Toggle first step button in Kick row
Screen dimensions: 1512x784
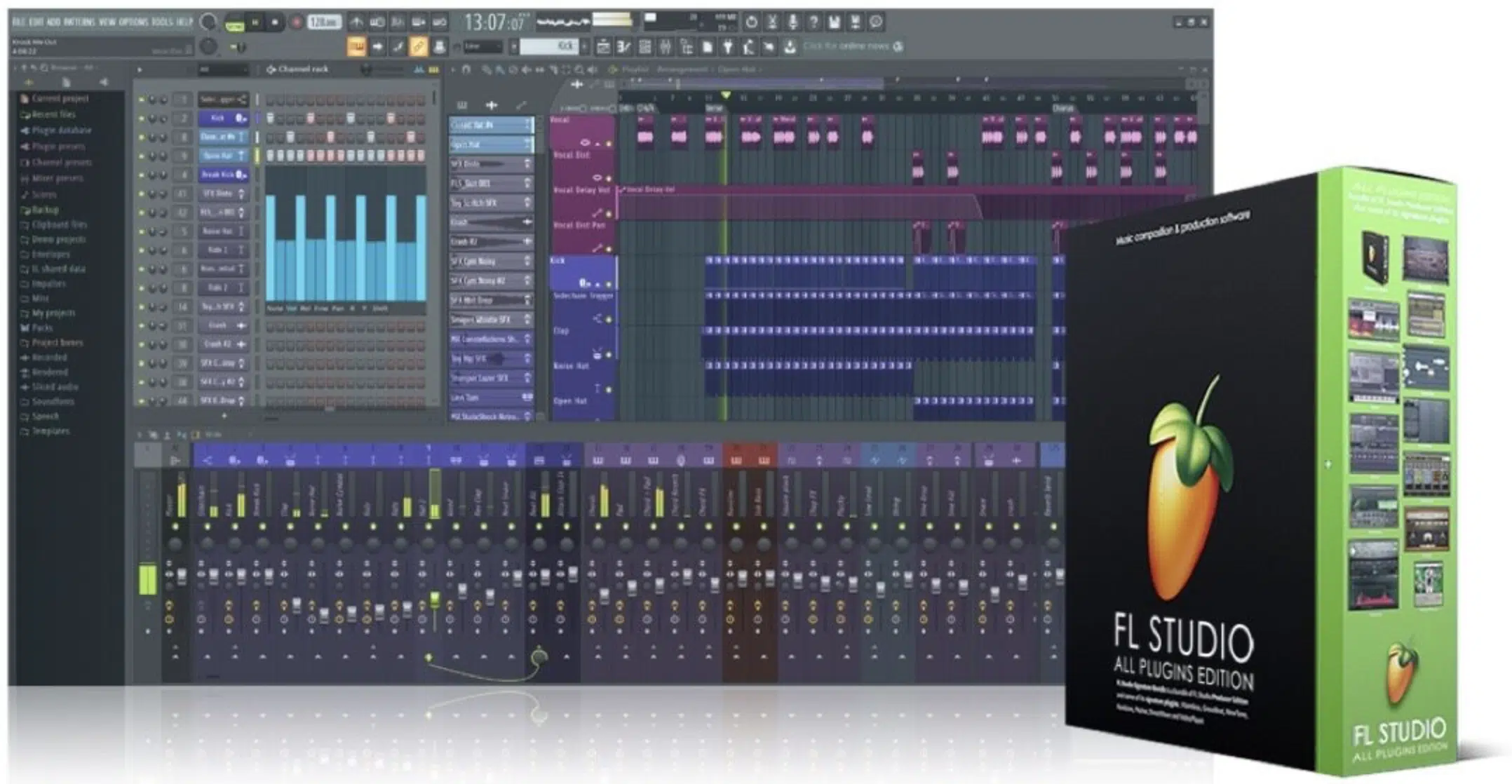[x=271, y=119]
